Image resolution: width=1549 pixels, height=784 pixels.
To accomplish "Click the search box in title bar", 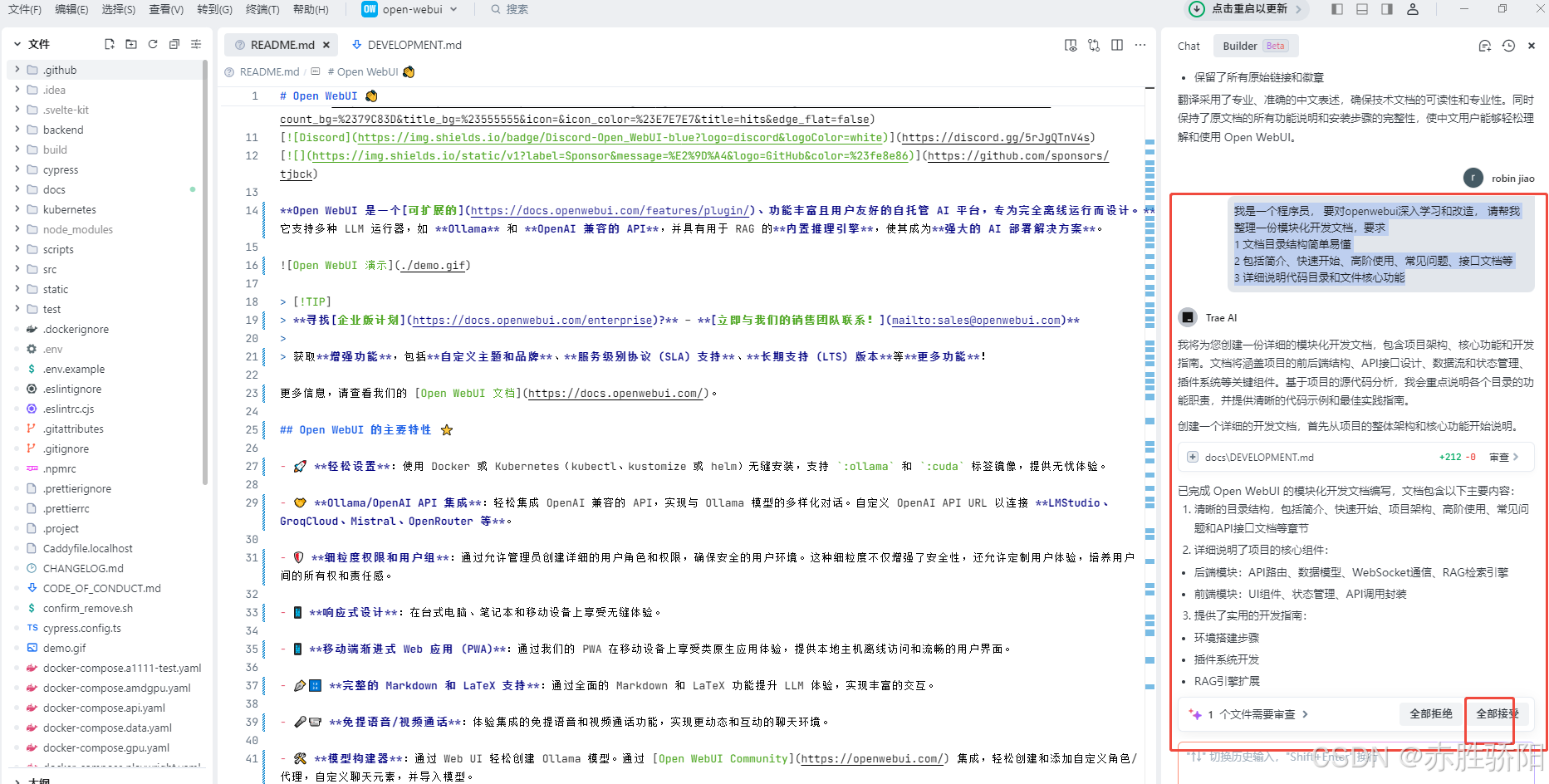I will pyautogui.click(x=509, y=9).
